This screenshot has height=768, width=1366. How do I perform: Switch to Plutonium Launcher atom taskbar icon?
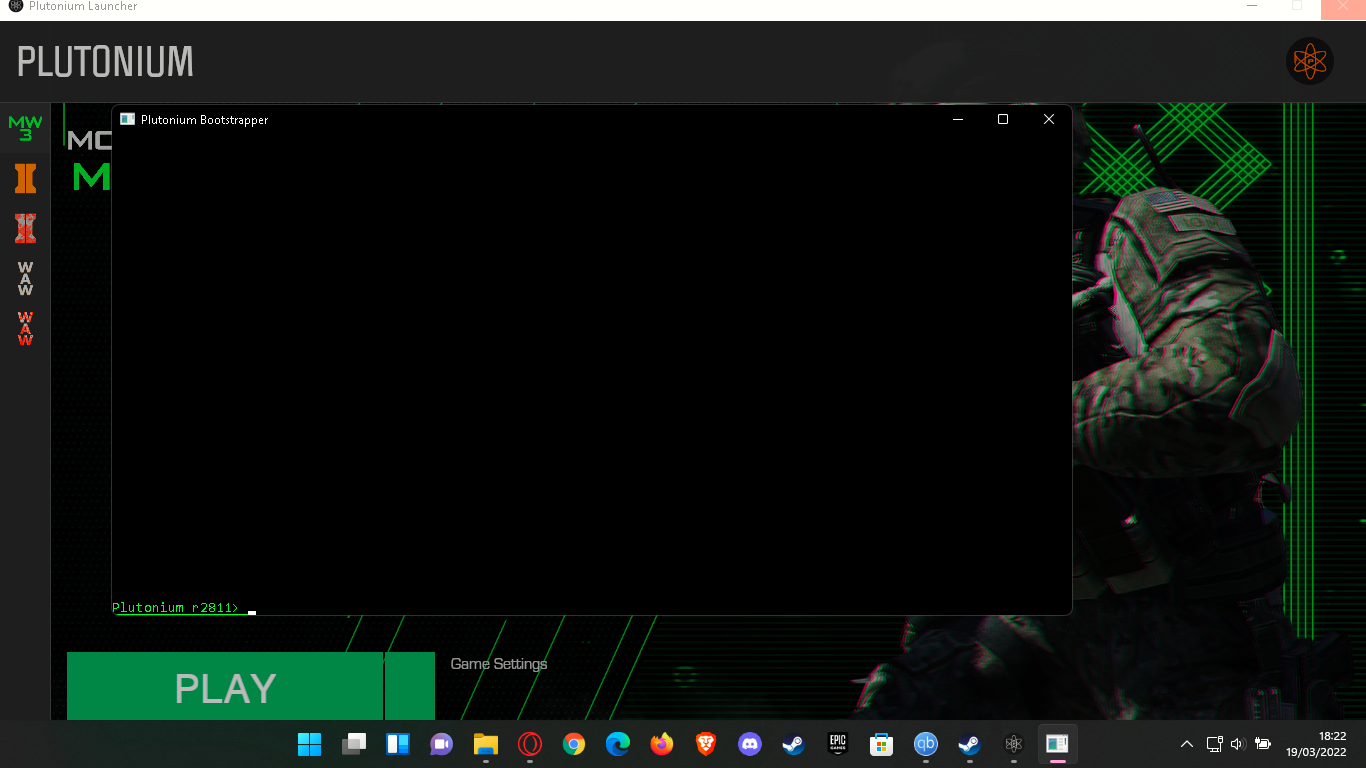pos(1013,744)
